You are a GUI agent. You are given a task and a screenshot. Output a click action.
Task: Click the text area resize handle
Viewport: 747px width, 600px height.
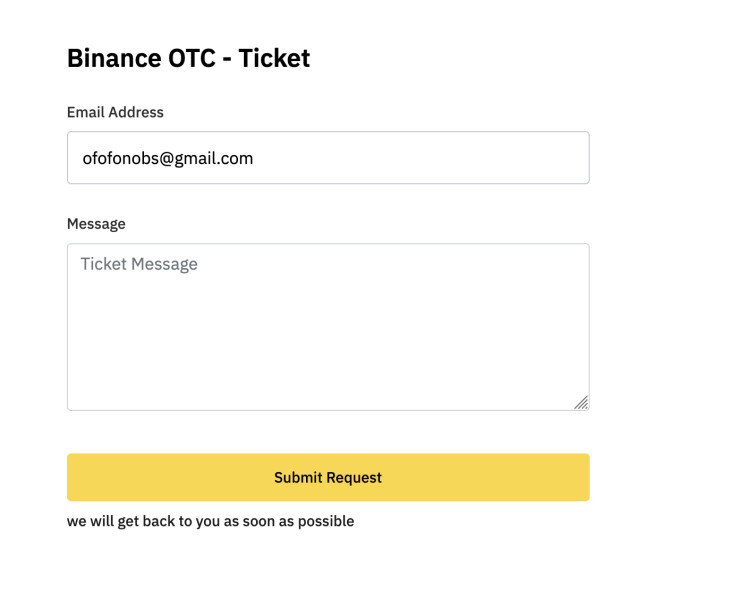point(581,402)
